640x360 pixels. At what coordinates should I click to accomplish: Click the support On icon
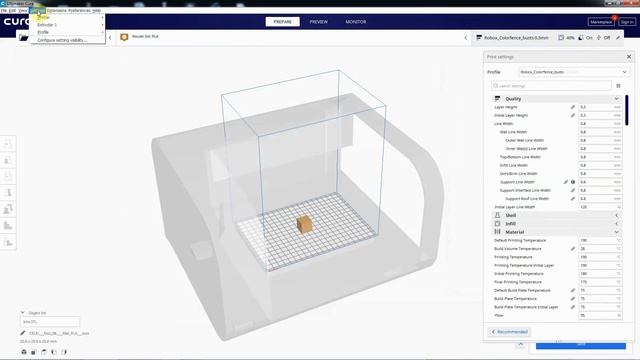coord(581,38)
